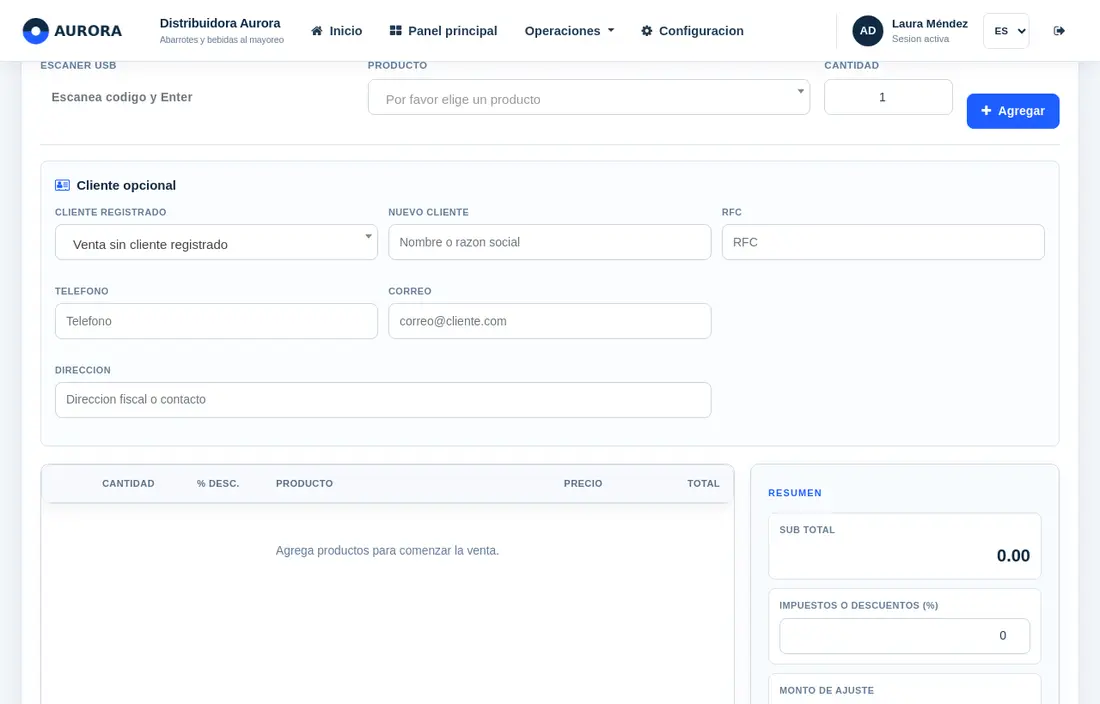The height and width of the screenshot is (704, 1100).
Task: Open the Operaciones dropdown menu
Action: 569,31
